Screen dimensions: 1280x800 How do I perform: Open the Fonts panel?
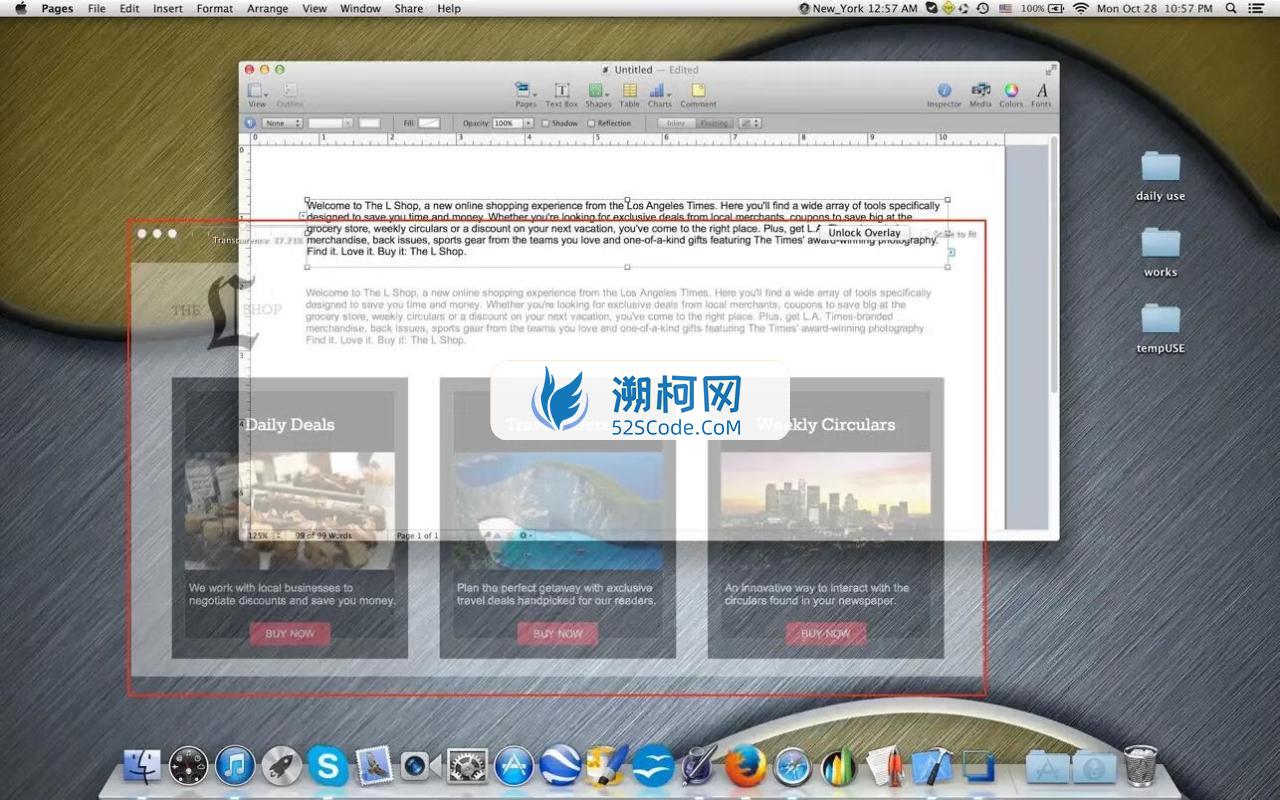[1041, 94]
